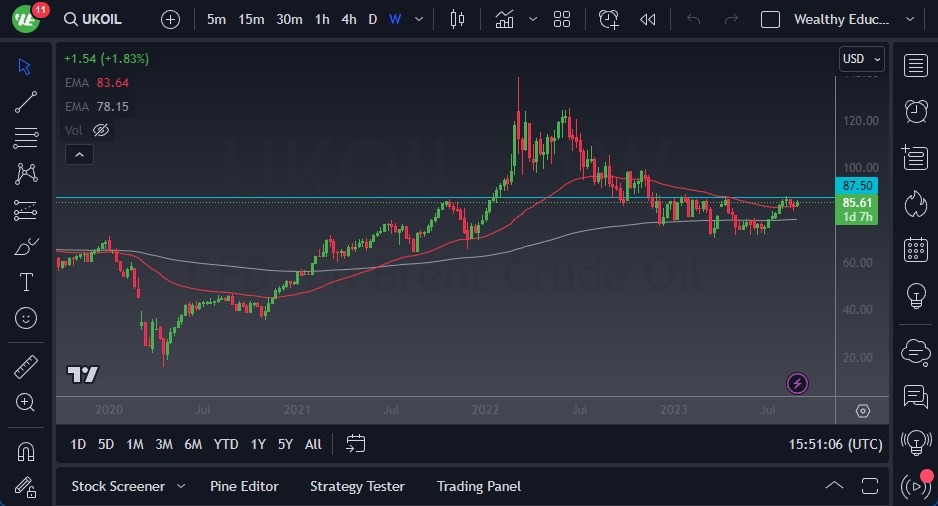The height and width of the screenshot is (506, 938).
Task: Select the trend line drawing tool
Action: (26, 102)
